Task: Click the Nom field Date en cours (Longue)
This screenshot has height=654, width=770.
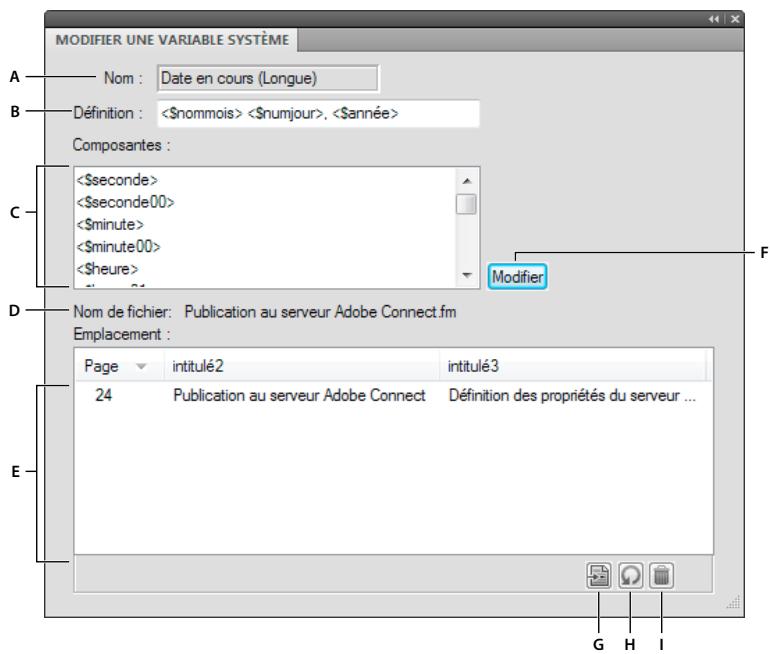Action: pos(268,79)
